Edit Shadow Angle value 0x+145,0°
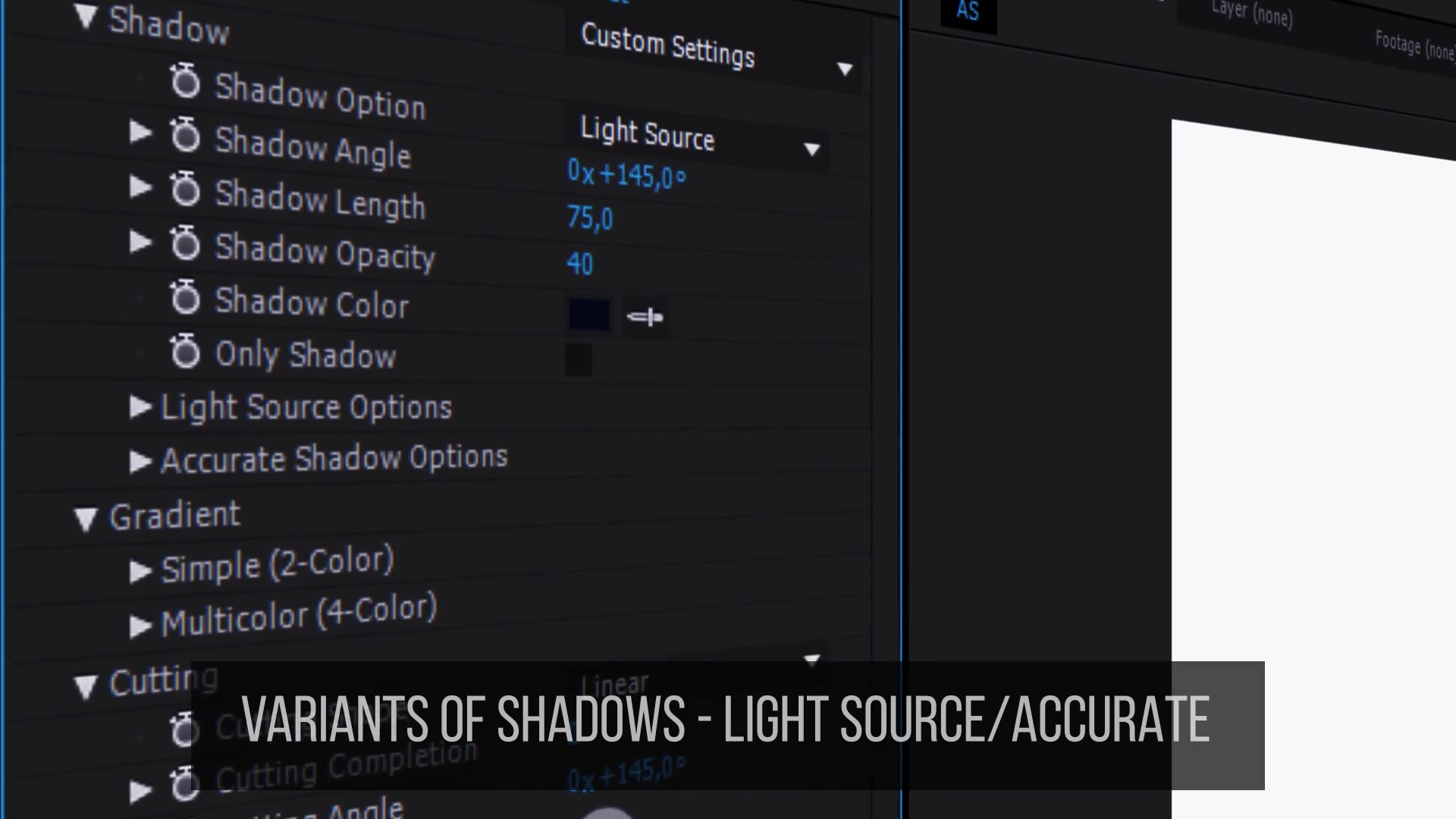 point(626,175)
